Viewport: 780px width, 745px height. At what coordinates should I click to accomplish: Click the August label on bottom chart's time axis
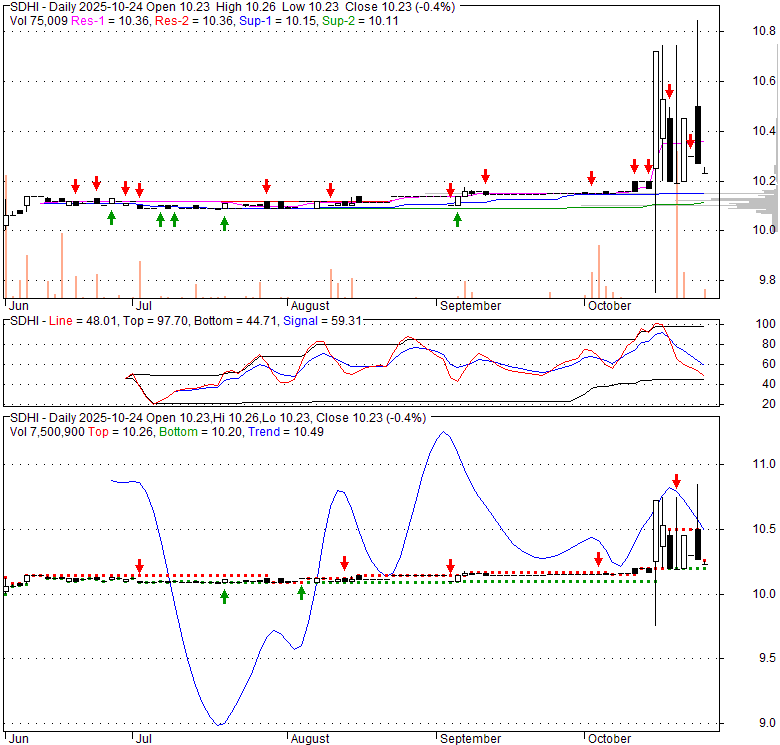(x=309, y=738)
